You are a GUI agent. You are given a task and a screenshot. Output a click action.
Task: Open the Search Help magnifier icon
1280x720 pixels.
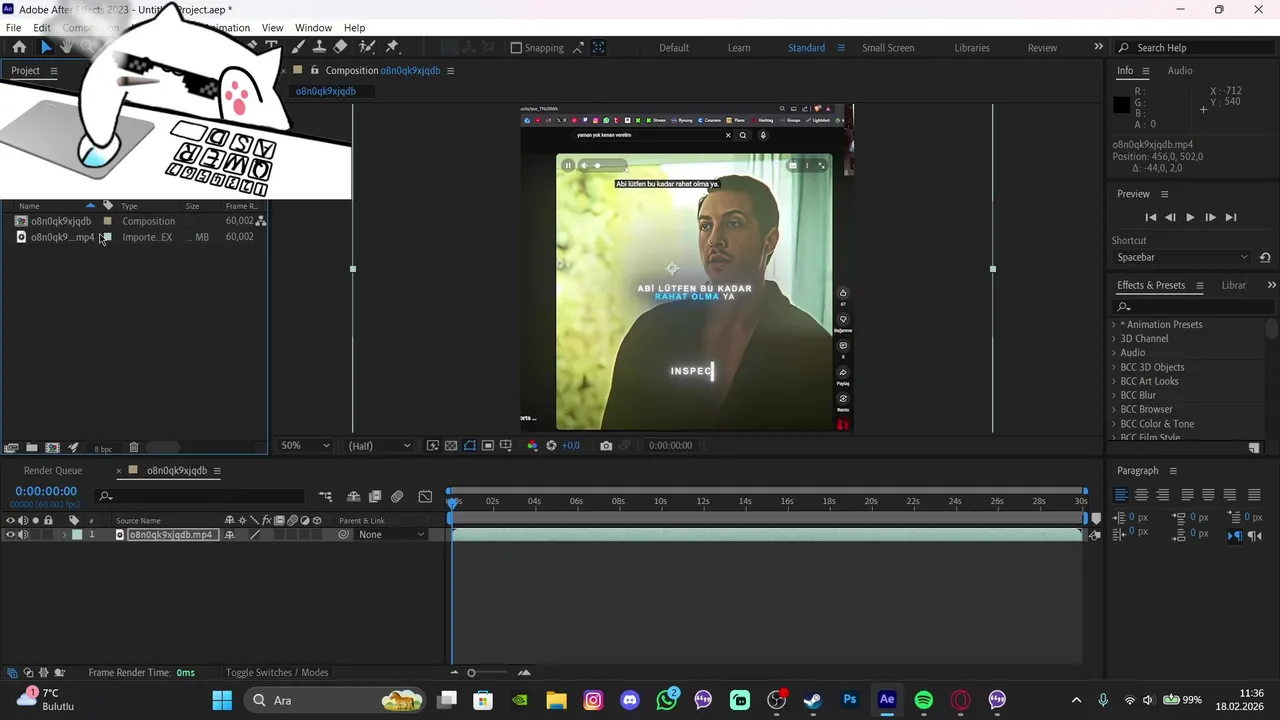click(1124, 47)
